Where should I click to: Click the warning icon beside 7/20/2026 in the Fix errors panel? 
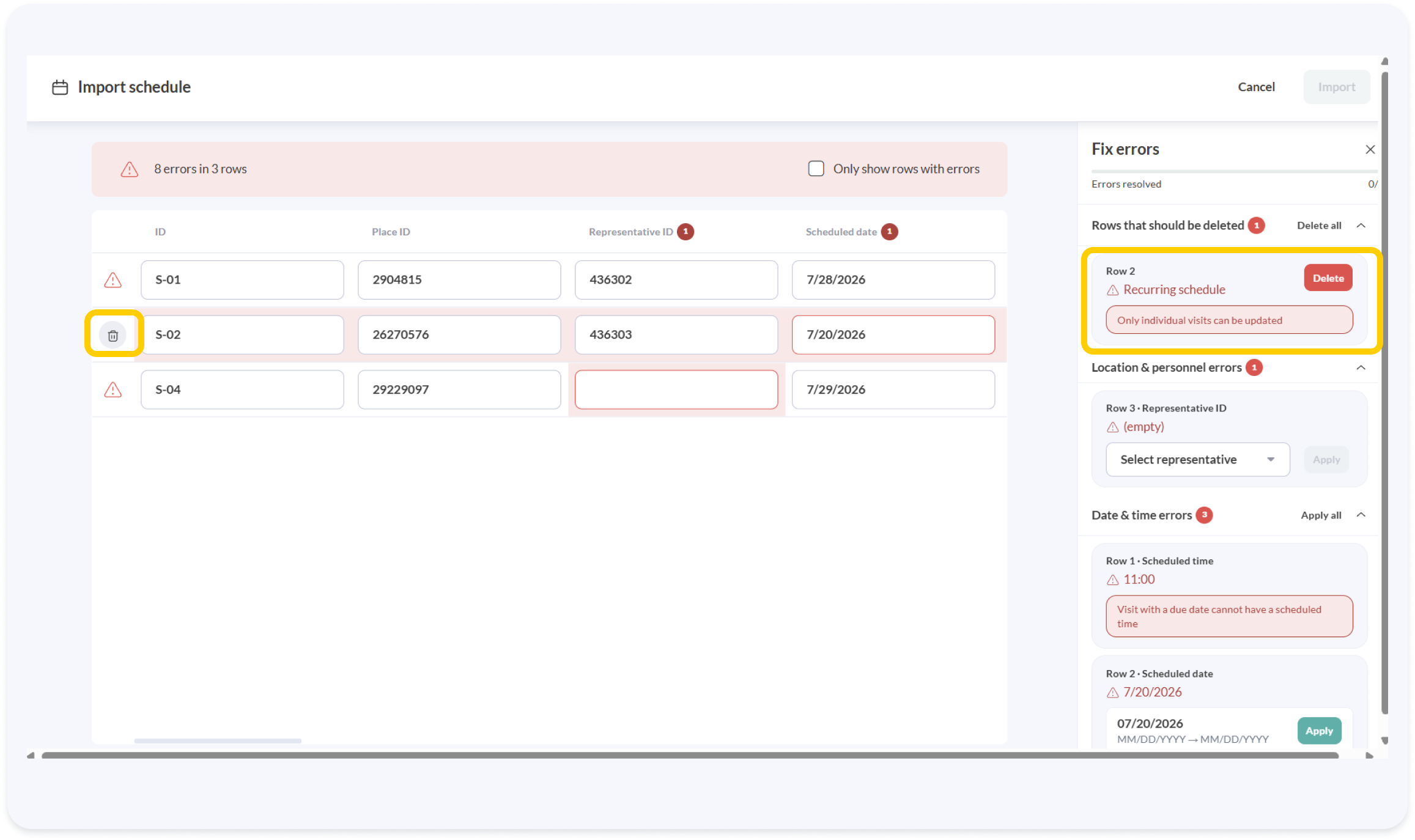[1113, 693]
